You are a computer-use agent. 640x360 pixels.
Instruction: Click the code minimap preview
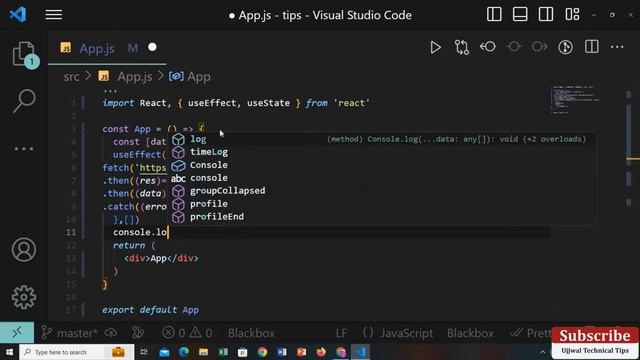click(x=575, y=99)
